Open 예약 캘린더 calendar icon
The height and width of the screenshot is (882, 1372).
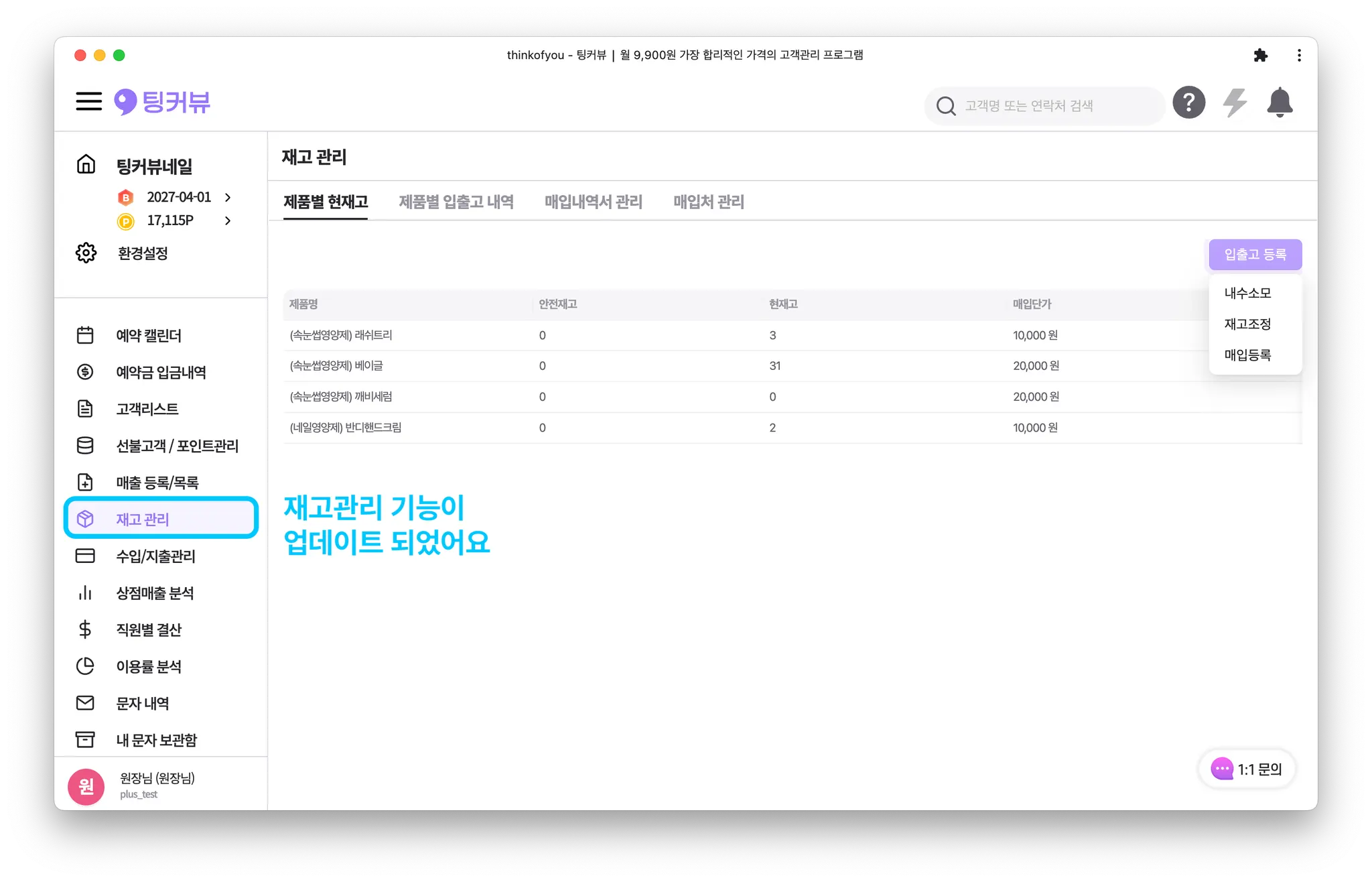point(85,335)
